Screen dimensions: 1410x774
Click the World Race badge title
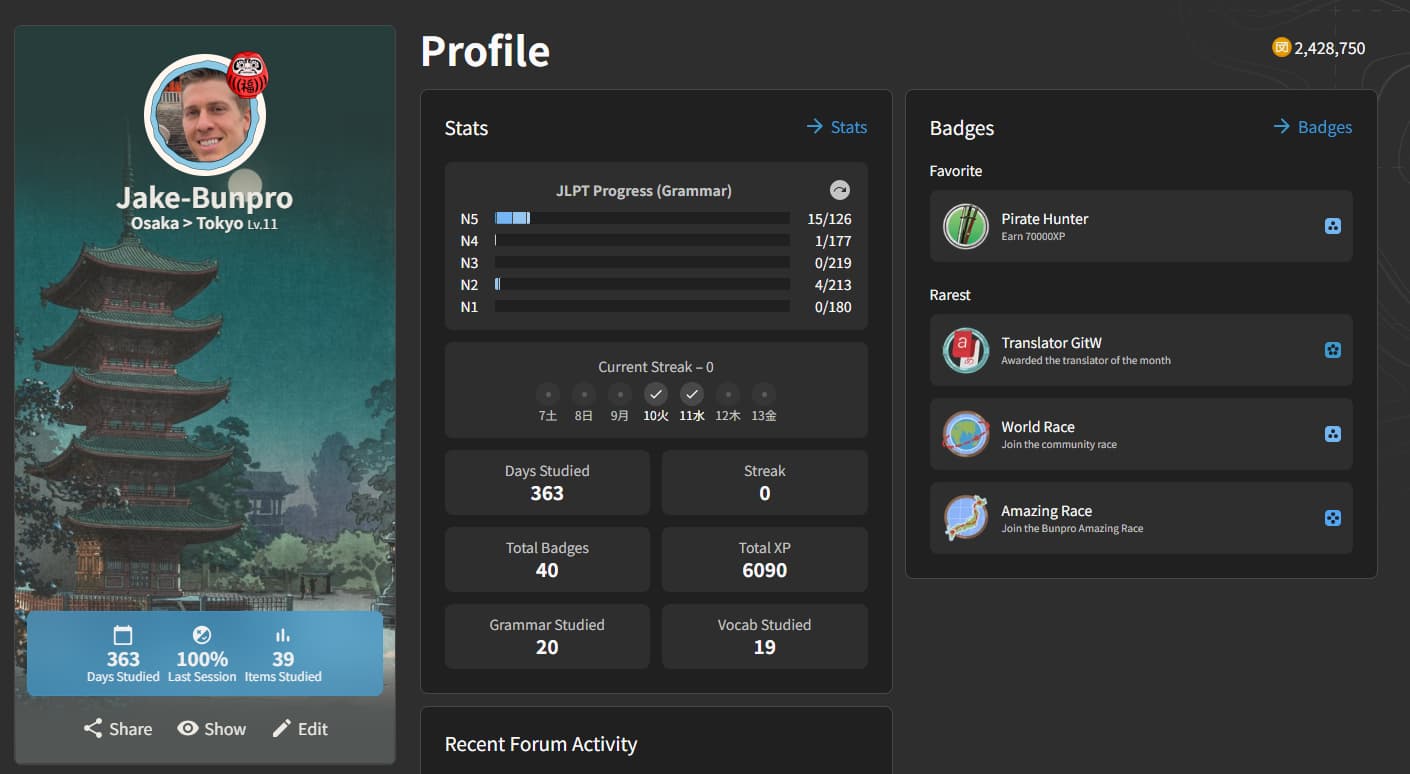click(1038, 426)
